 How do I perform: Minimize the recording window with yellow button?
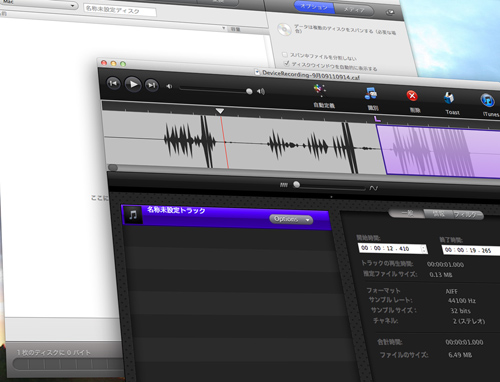pos(113,63)
